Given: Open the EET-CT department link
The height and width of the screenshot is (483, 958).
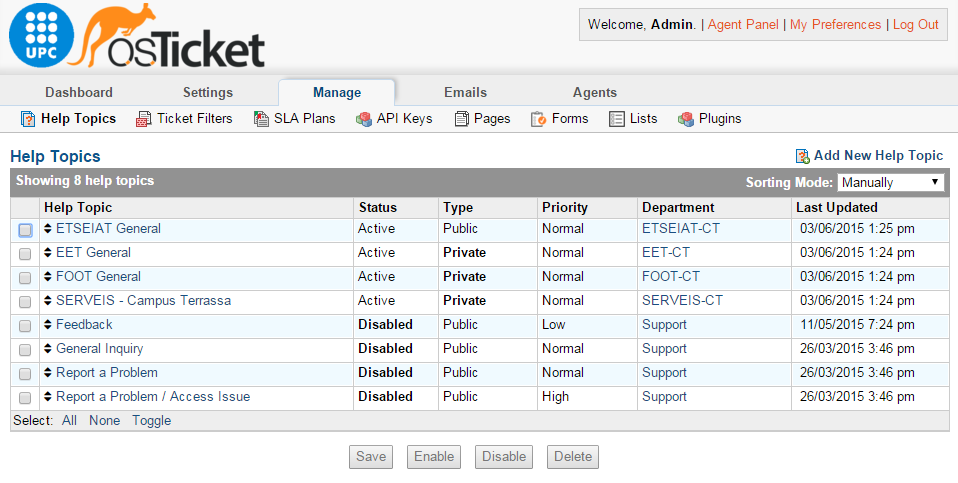Looking at the screenshot, I should (666, 253).
